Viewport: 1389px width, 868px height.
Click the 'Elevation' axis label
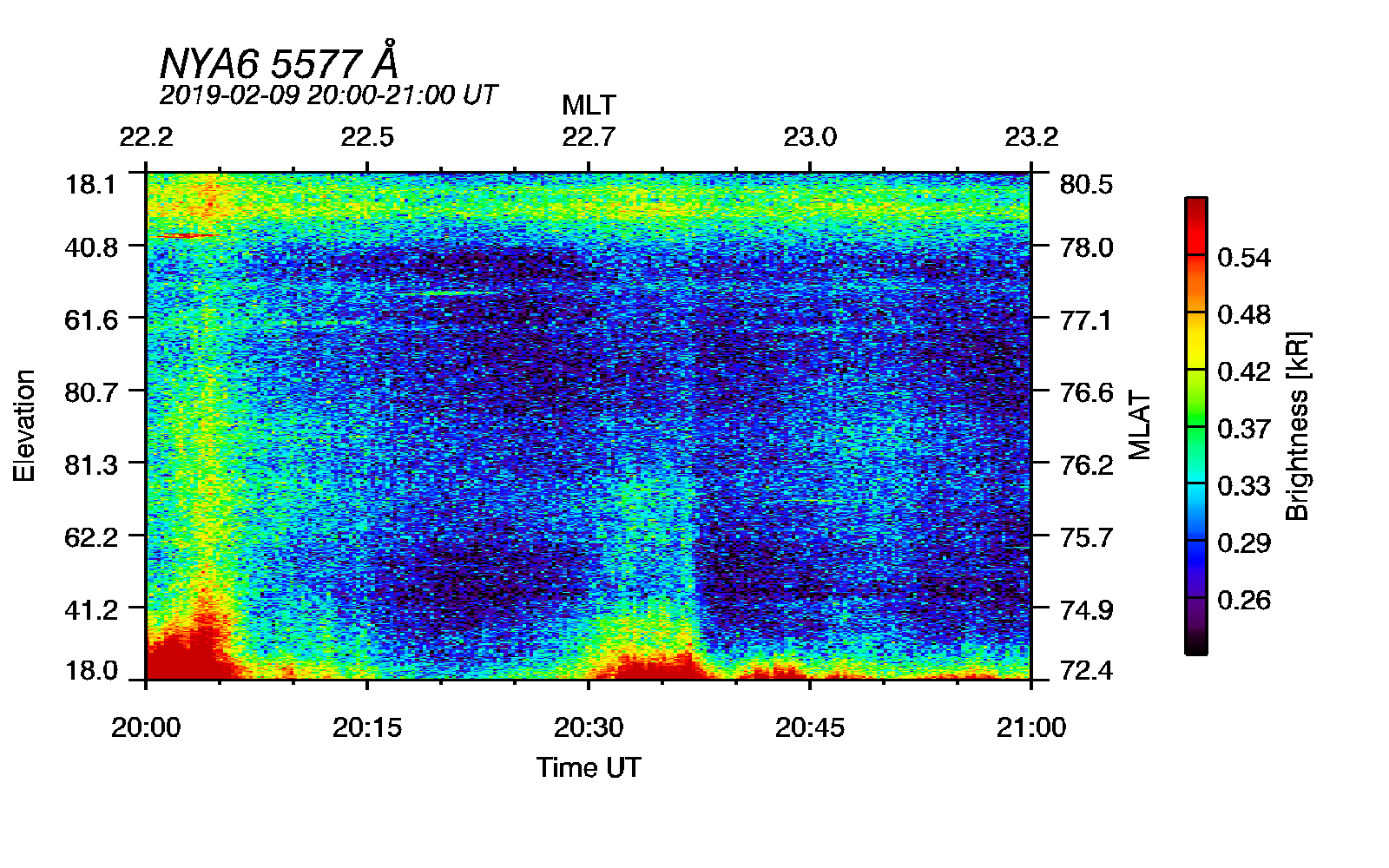click(24, 425)
